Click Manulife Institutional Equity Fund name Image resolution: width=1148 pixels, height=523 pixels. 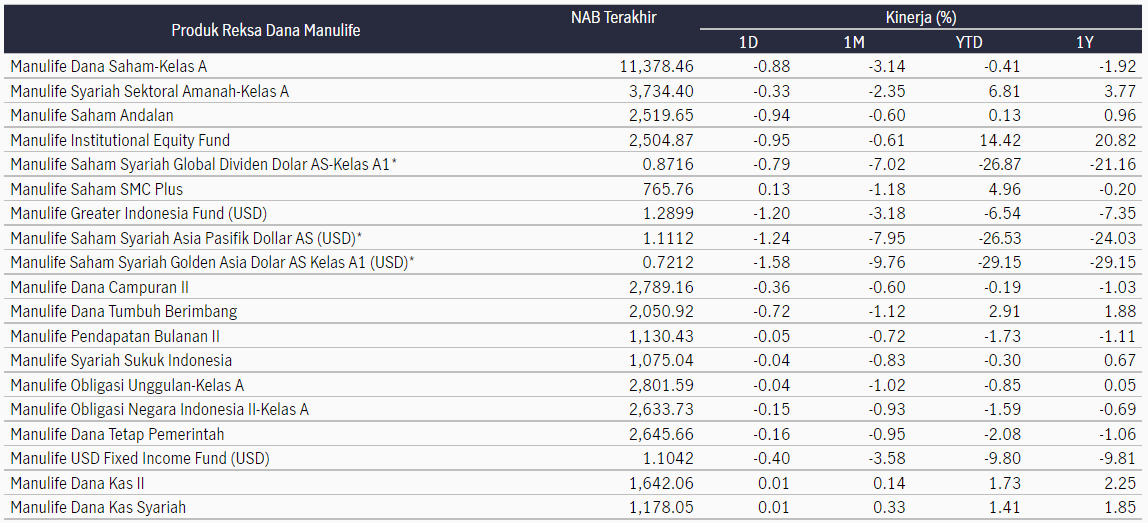click(x=120, y=140)
